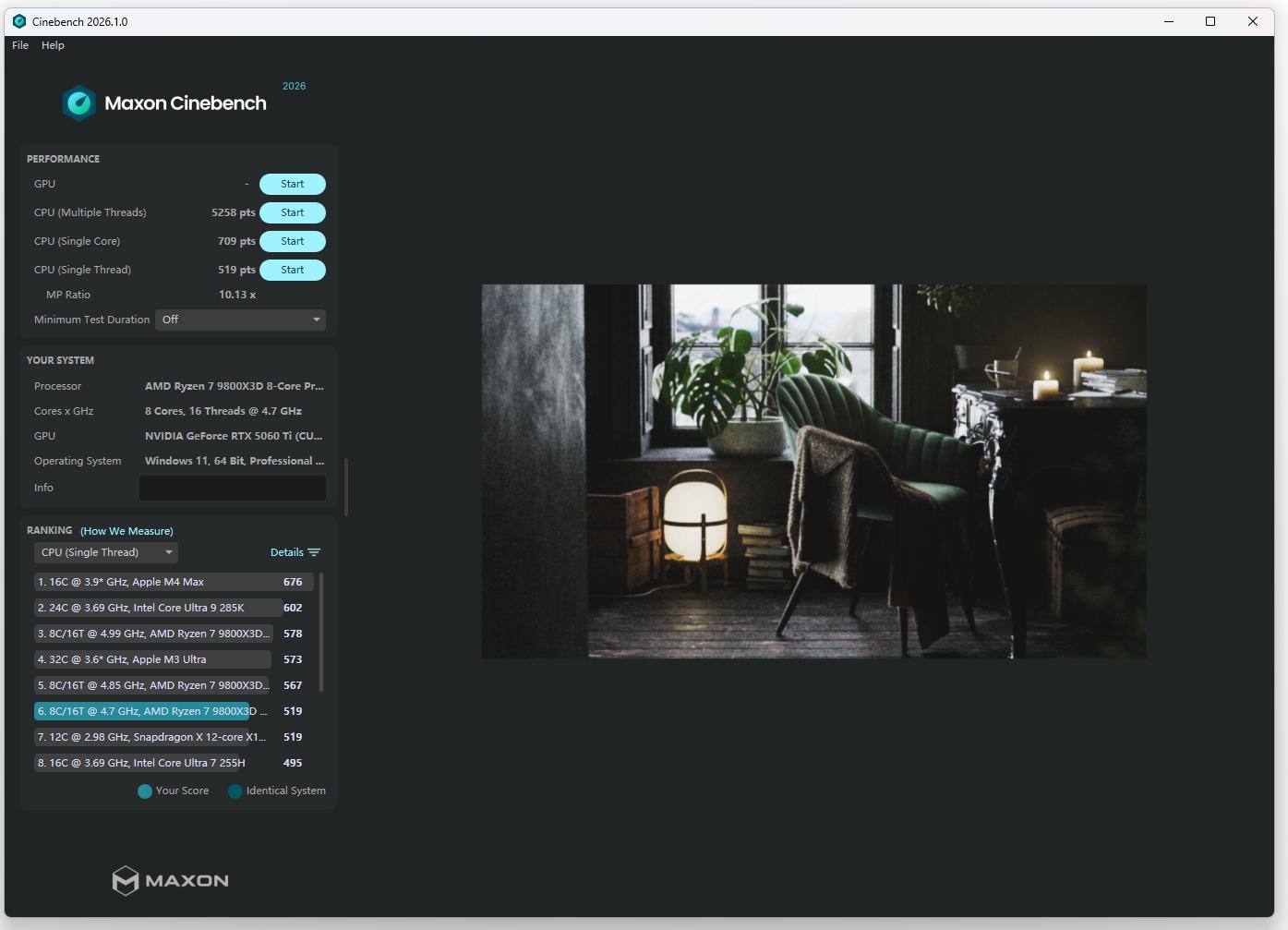Viewport: 1288px width, 930px height.
Task: Click the Info input field
Action: pyautogui.click(x=233, y=488)
